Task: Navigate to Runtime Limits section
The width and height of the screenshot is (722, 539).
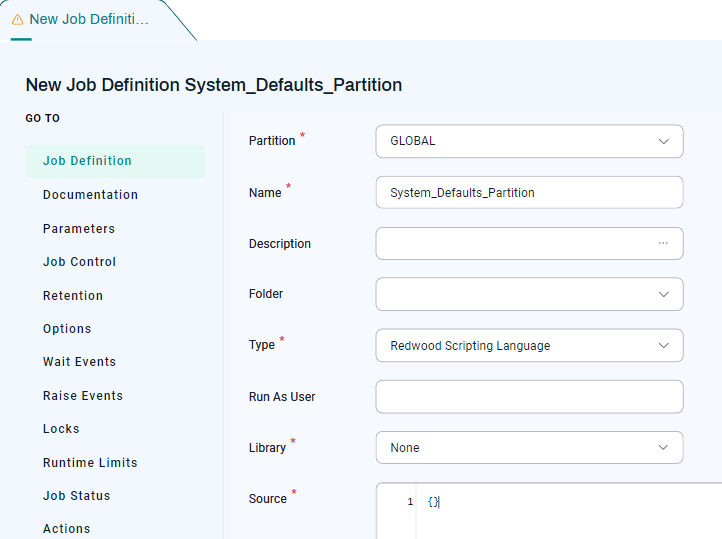Action: (90, 463)
